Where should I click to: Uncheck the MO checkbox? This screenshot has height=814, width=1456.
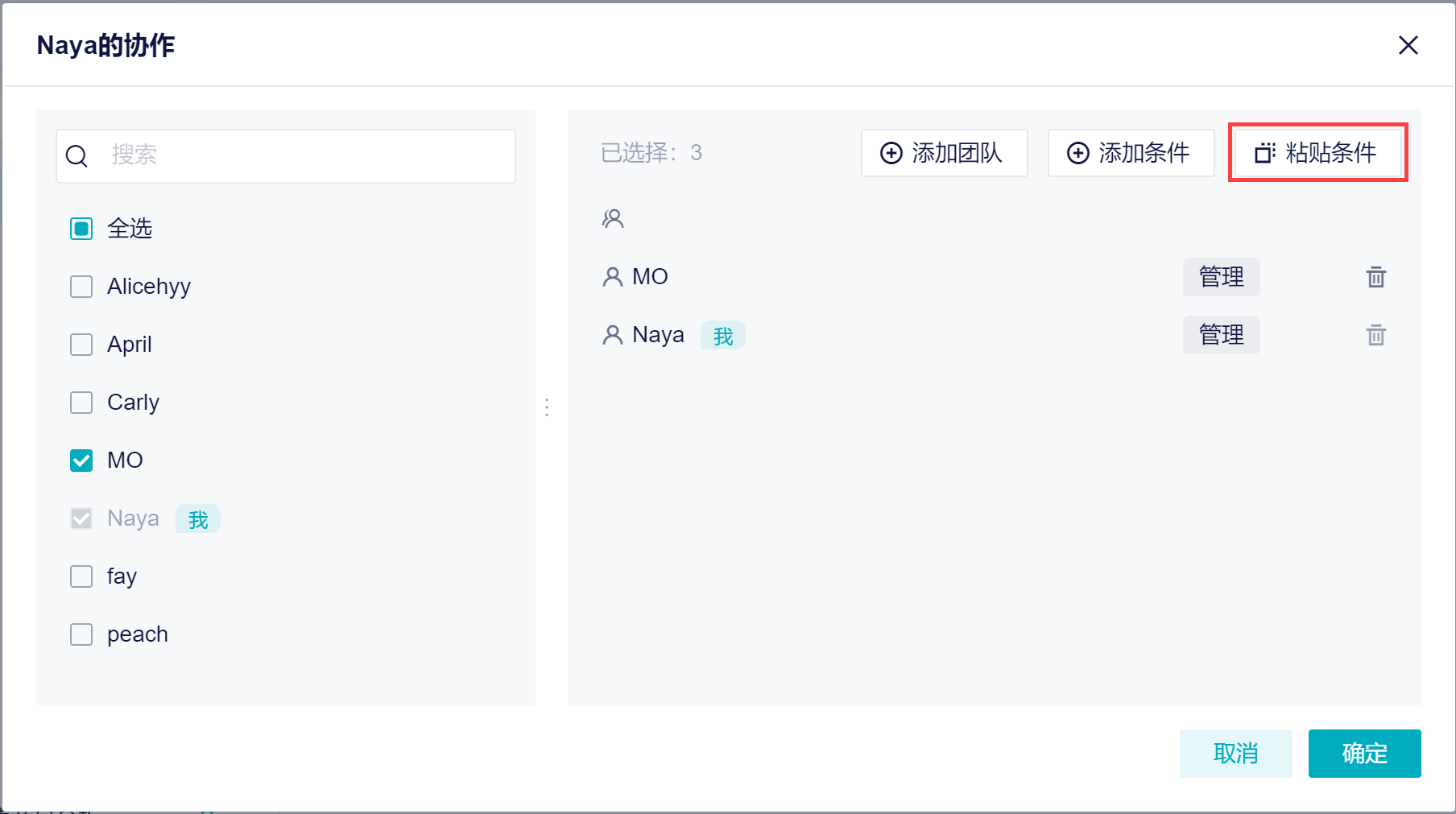click(x=81, y=461)
